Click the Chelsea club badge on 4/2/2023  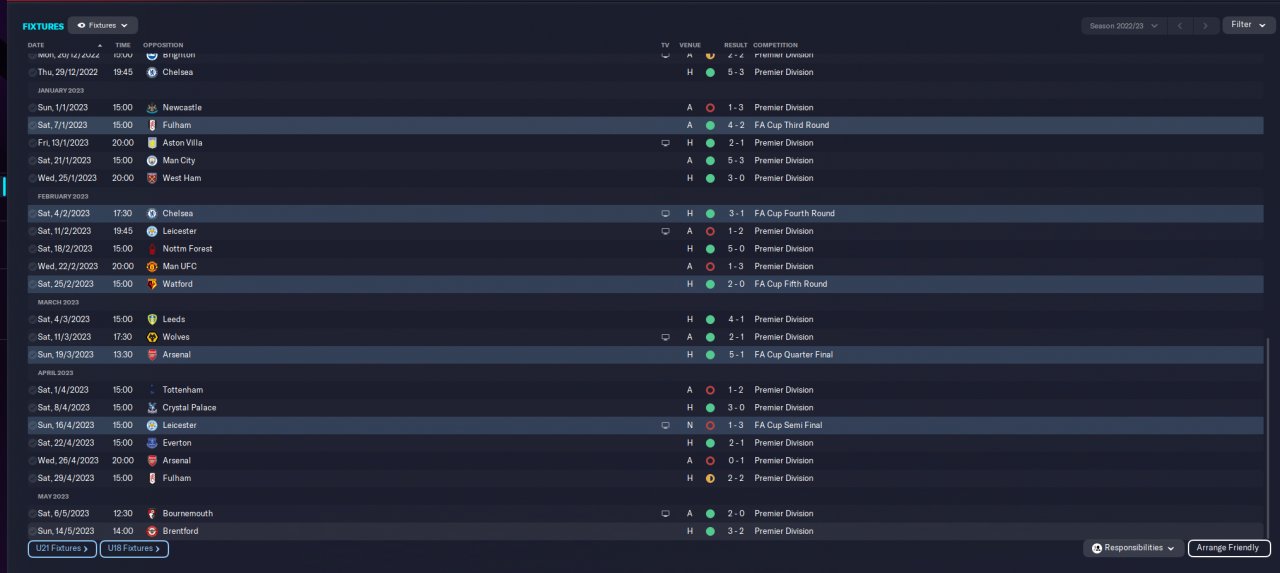(151, 213)
